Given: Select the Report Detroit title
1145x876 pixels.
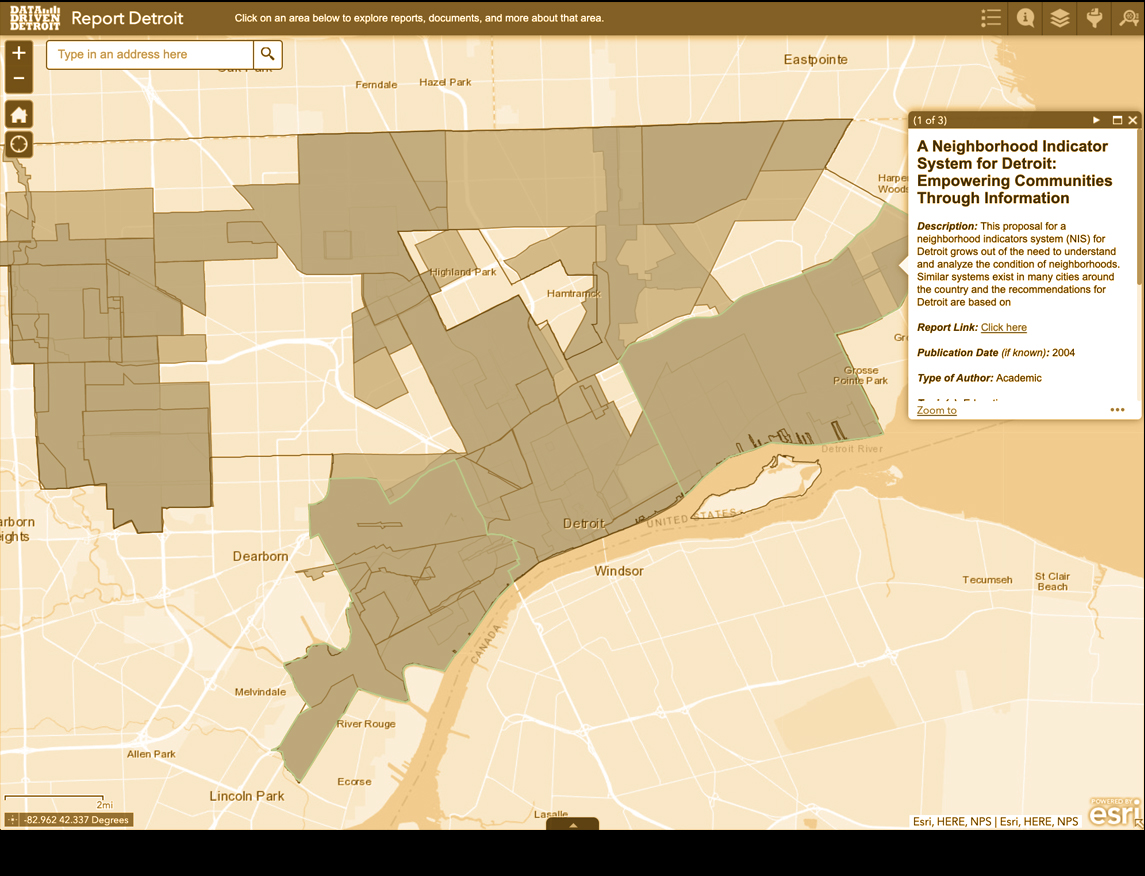Looking at the screenshot, I should click(129, 17).
